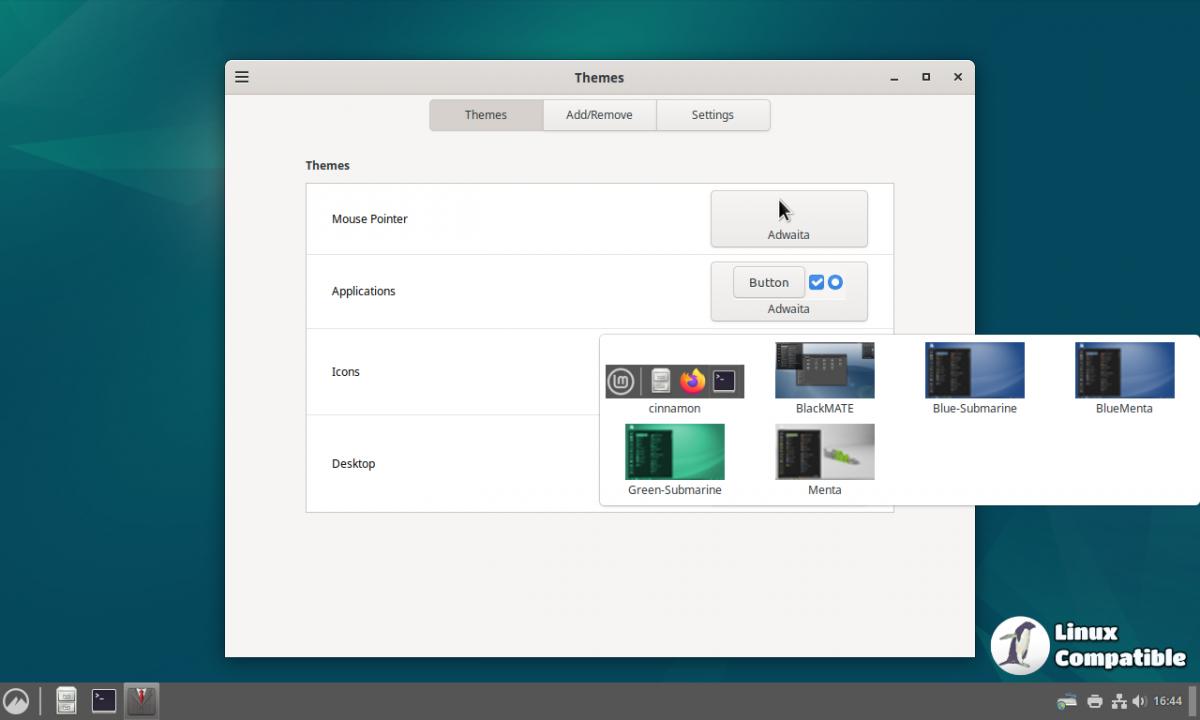Viewport: 1200px width, 720px height.
Task: Click the radio button in the Applications theme preview
Action: click(x=835, y=283)
